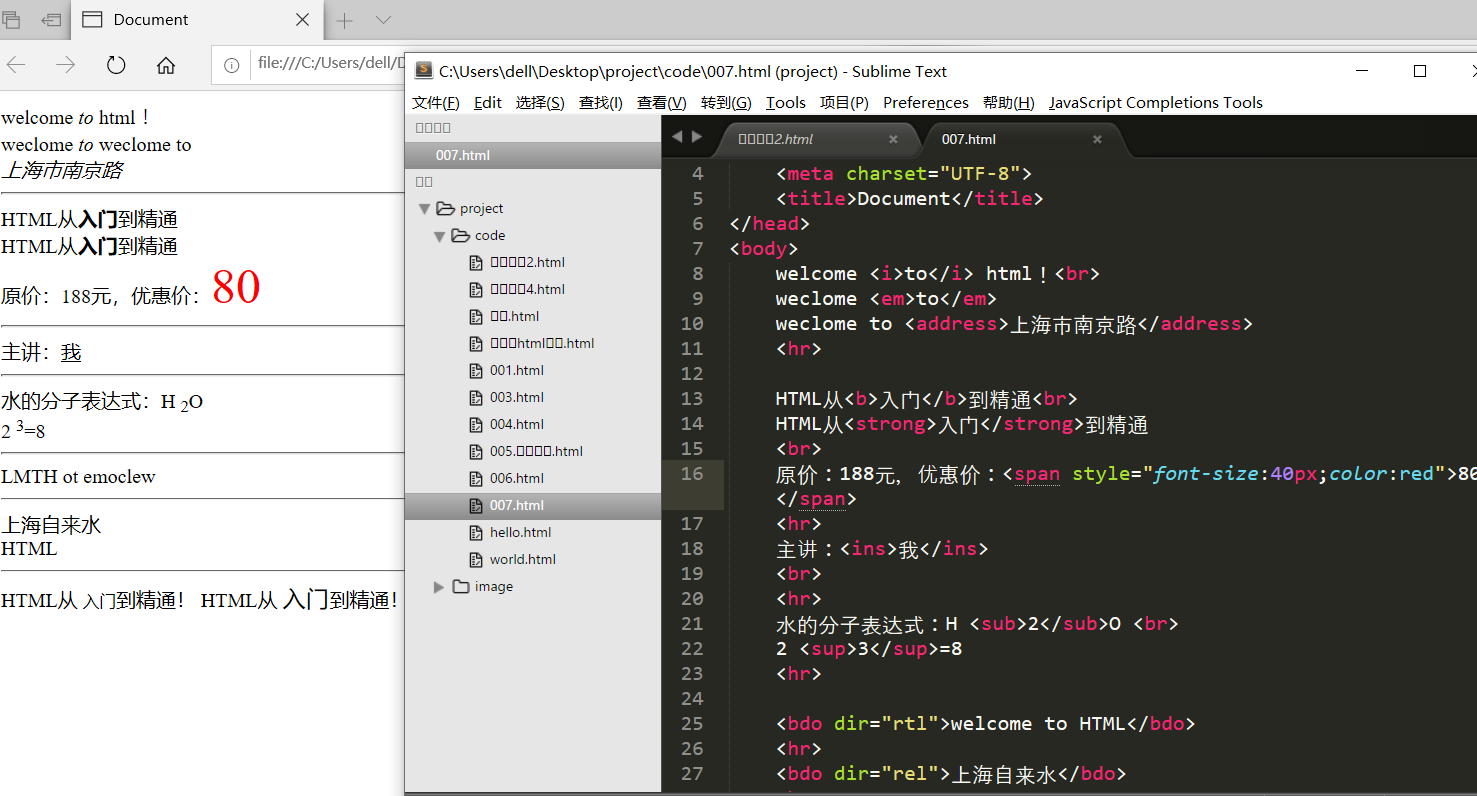This screenshot has height=796, width=1477.
Task: Switch to the editor tab ending in 2.html
Action: click(818, 140)
